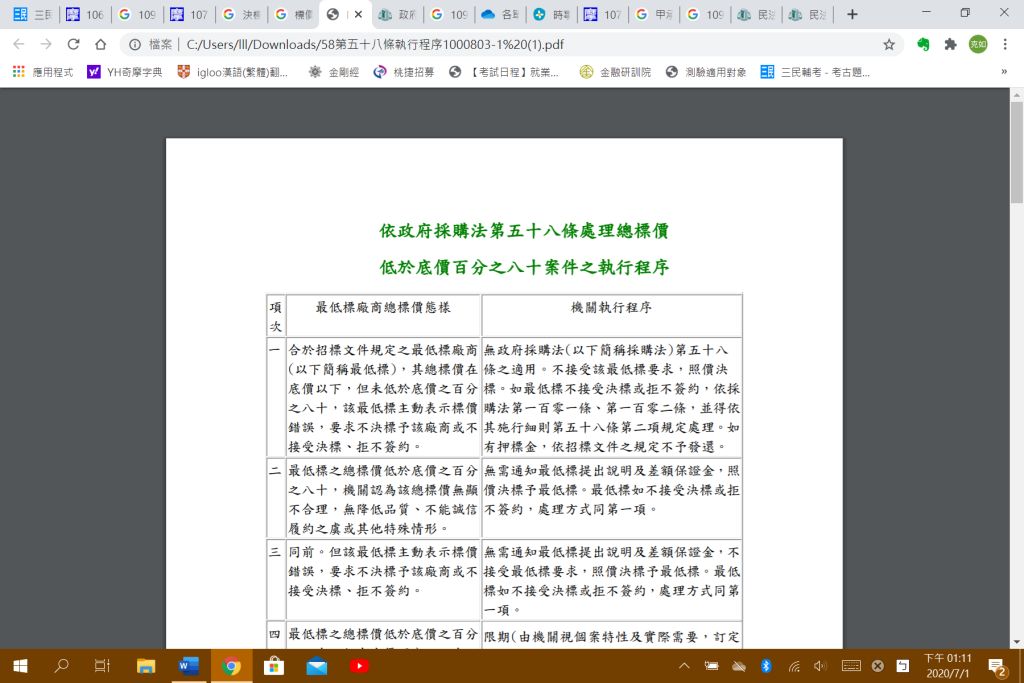This screenshot has width=1024, height=683.
Task: Open the Chrome three-dot menu
Action: 1005,44
